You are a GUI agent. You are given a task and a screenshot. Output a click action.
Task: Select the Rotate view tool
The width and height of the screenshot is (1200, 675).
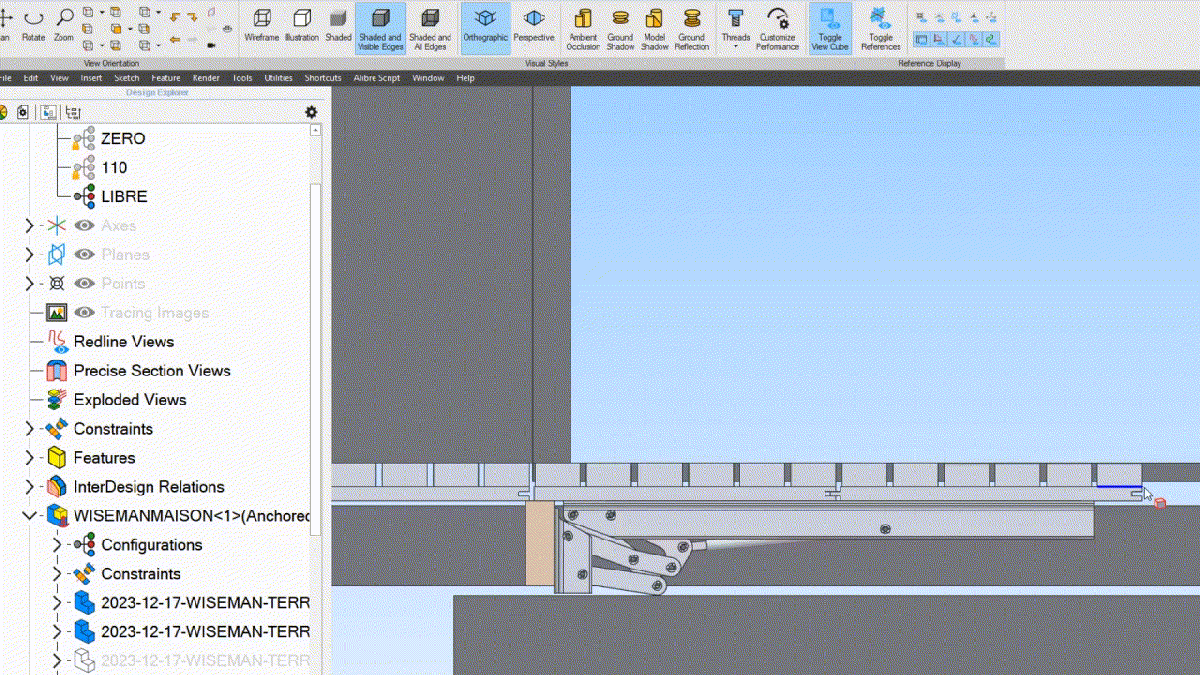(34, 25)
